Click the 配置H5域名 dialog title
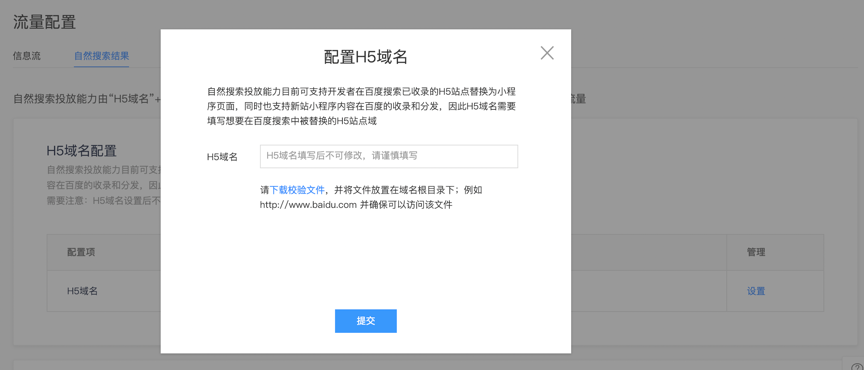Viewport: 864px width, 370px height. coord(365,57)
